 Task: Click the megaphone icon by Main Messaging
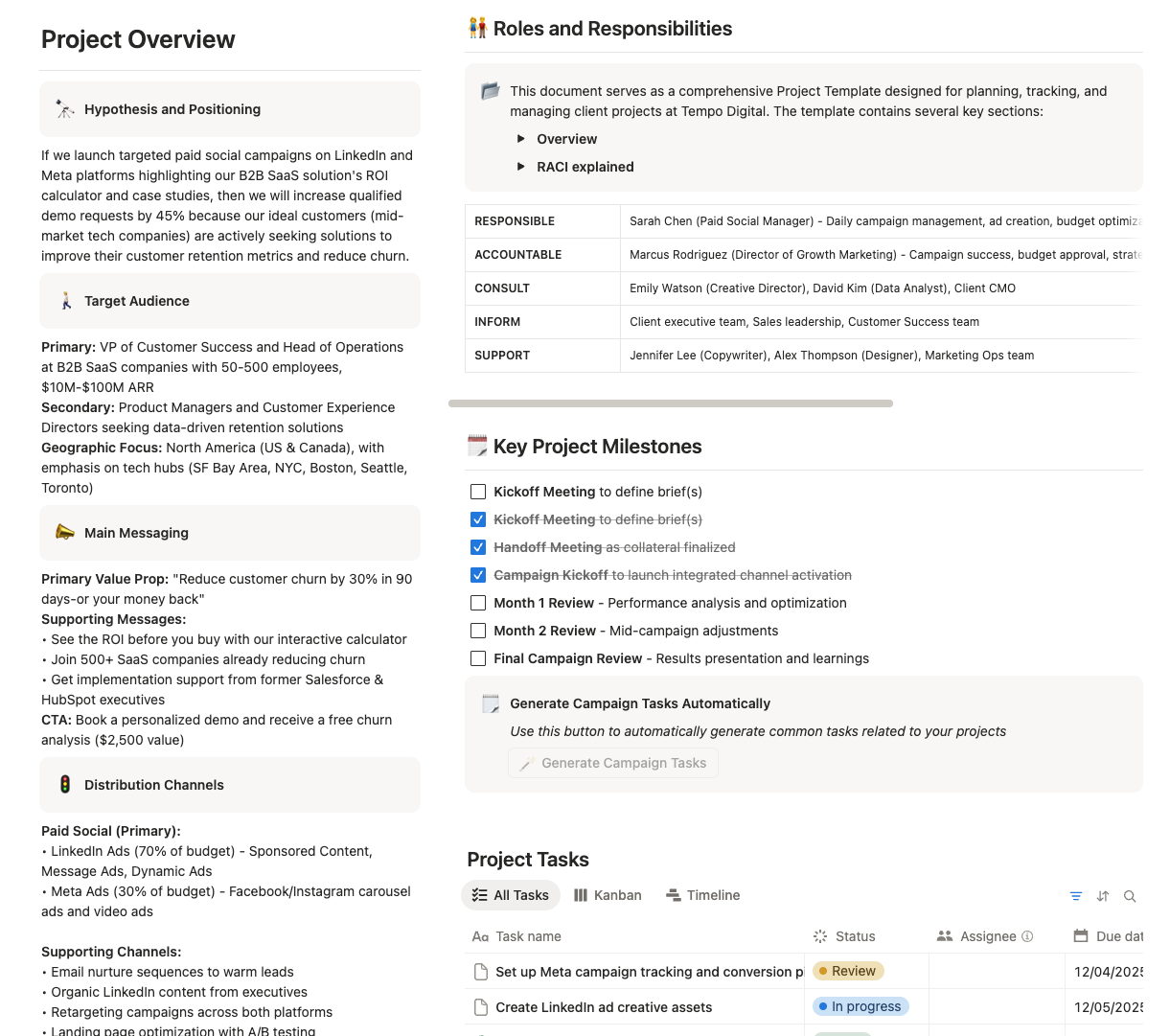pos(64,533)
